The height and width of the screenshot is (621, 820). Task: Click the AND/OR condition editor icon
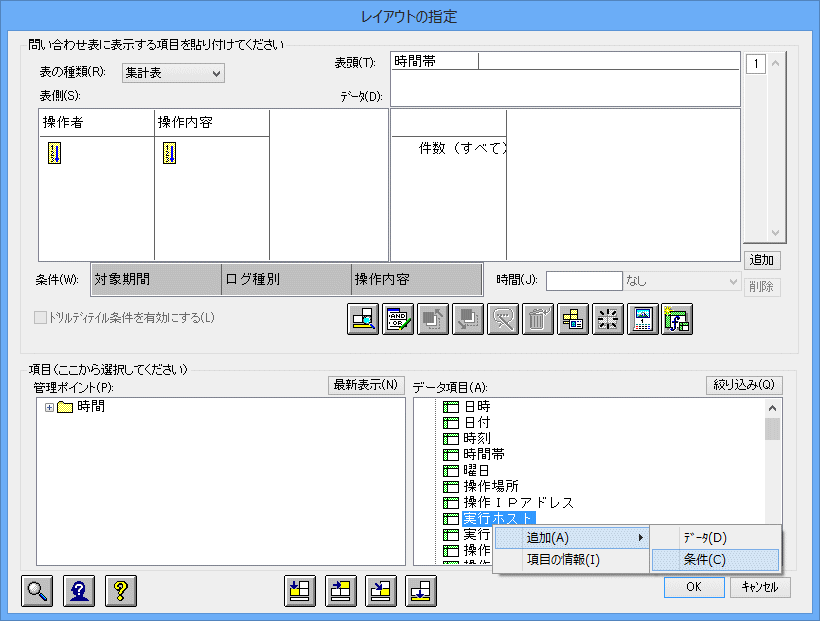pos(398,319)
